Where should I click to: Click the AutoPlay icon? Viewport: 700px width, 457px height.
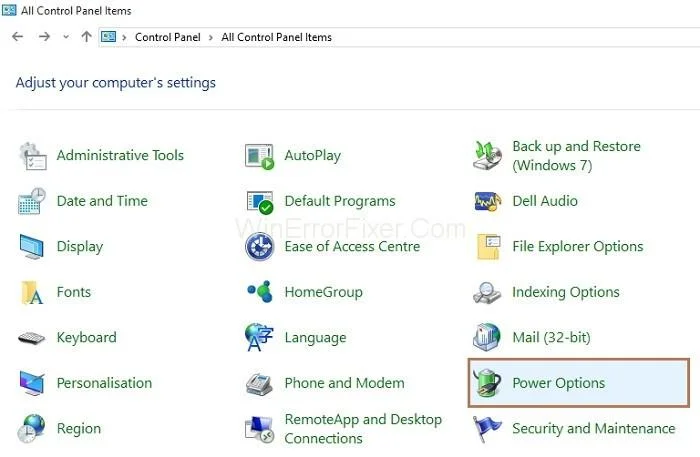(x=259, y=157)
